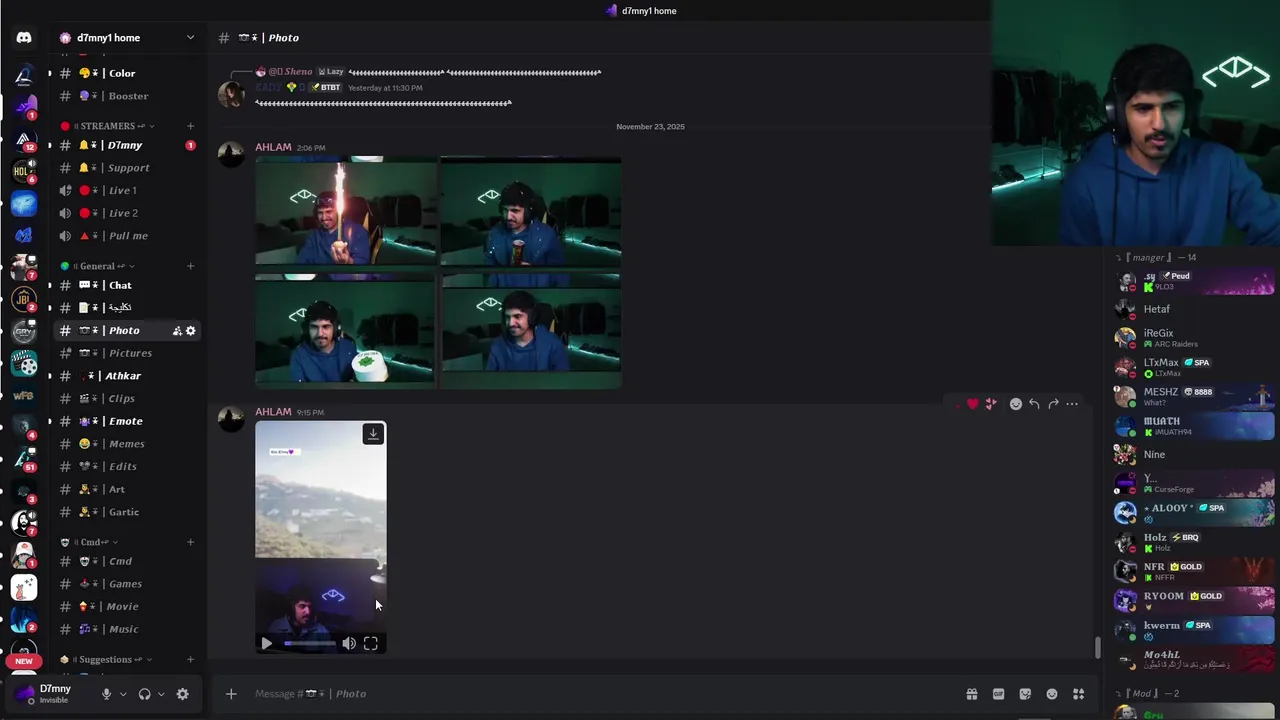Open the Music channel
The image size is (1280, 720).
coord(127,629)
